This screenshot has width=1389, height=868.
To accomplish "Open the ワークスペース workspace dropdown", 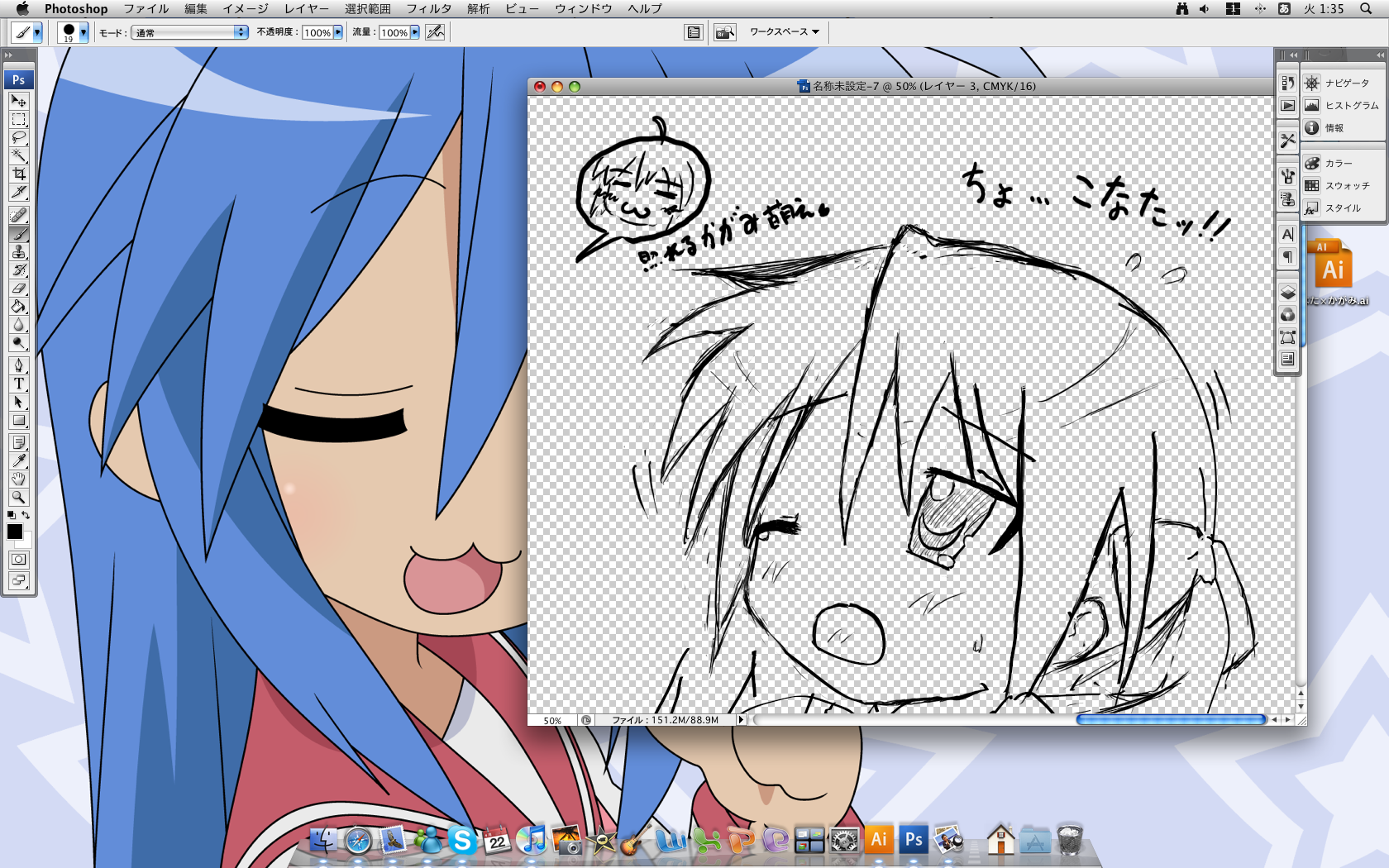I will (x=784, y=31).
